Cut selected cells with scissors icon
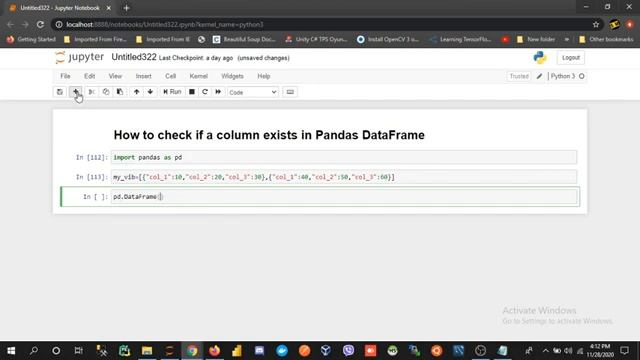Viewport: 640px width, 360px height. pyautogui.click(x=92, y=92)
